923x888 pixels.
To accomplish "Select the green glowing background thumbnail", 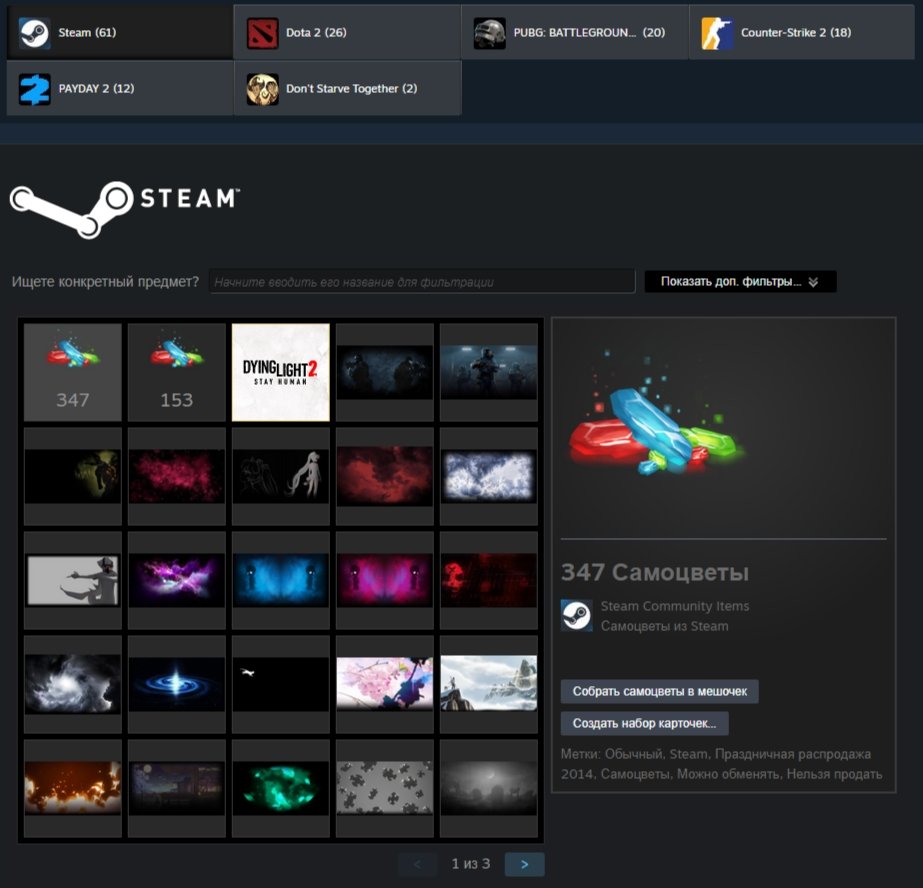I will coord(281,788).
